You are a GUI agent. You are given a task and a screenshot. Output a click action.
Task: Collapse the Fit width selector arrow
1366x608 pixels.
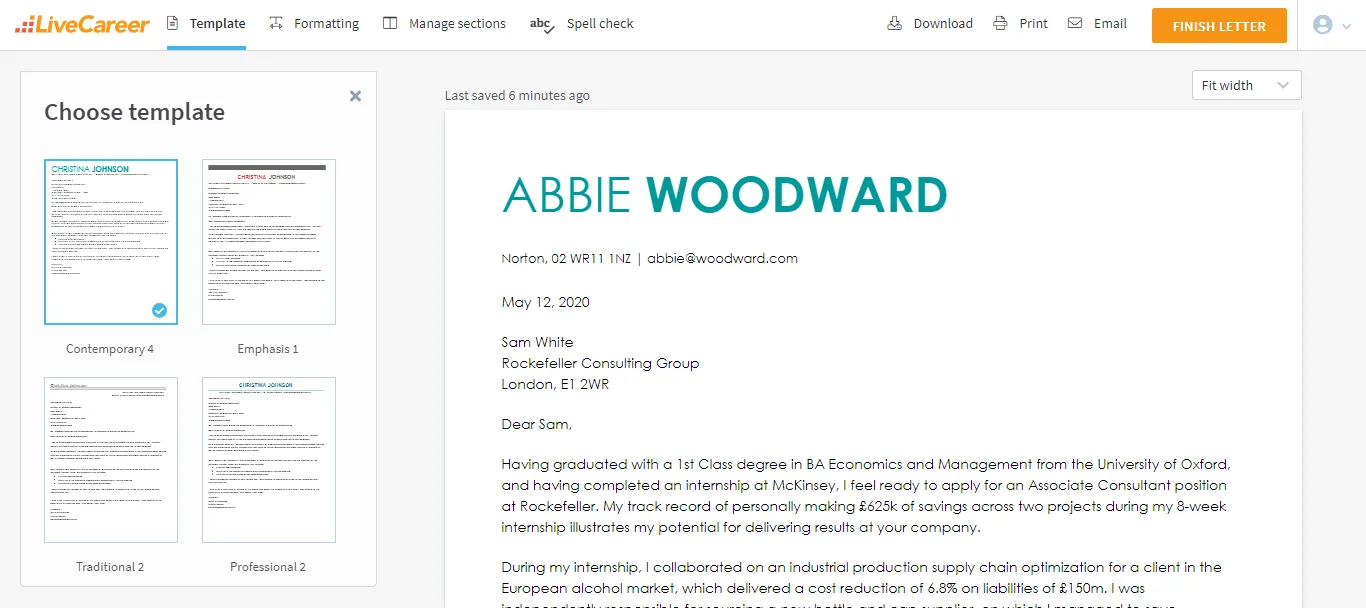point(1283,85)
